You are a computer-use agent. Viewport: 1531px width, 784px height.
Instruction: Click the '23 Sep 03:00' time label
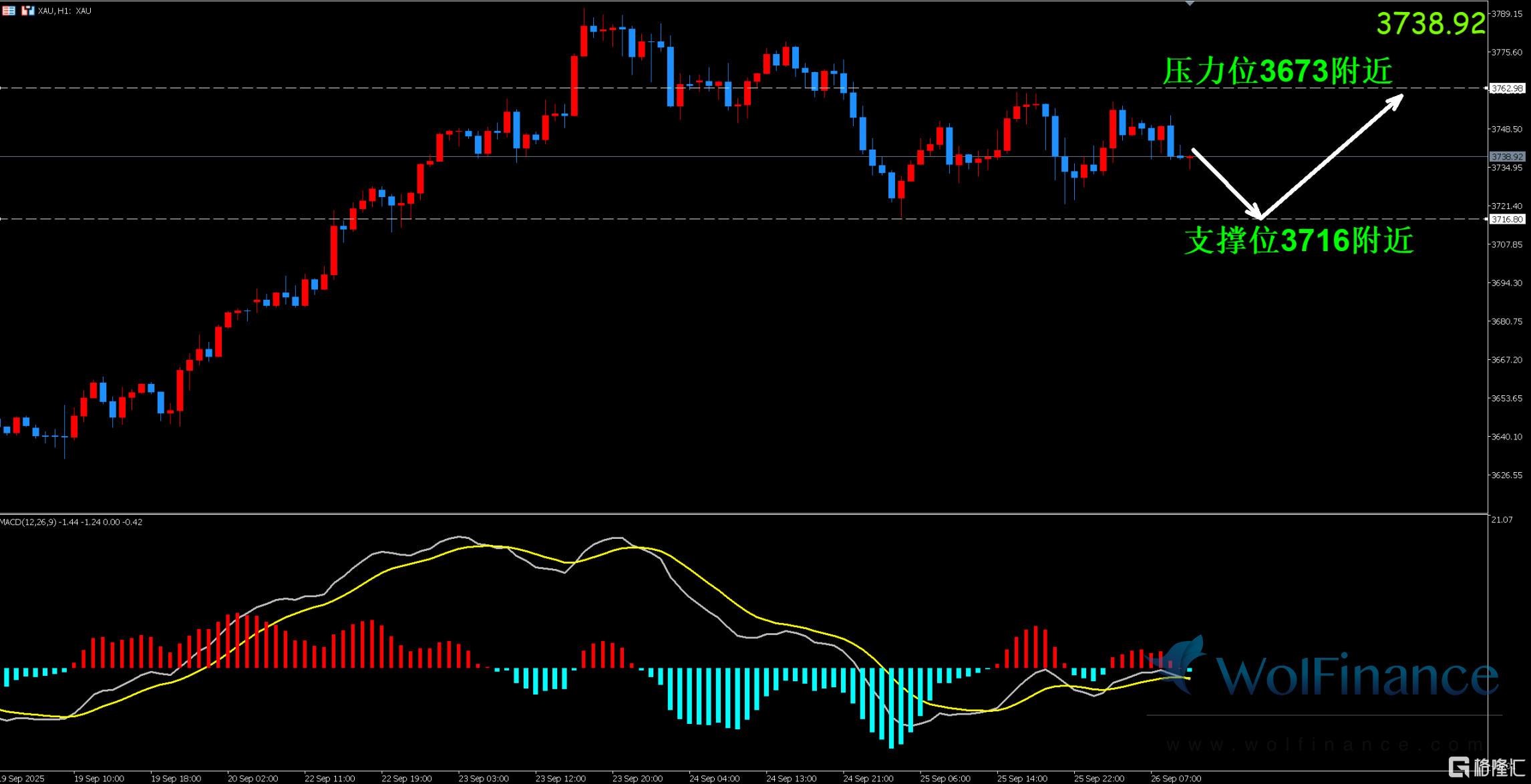click(x=484, y=779)
